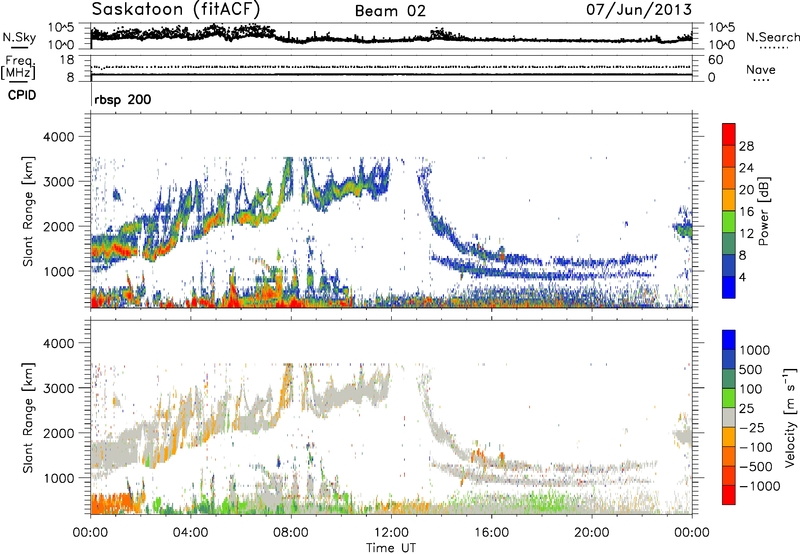800x554 pixels.
Task: Click the Power [dB] colorbar label
Action: [x=763, y=211]
